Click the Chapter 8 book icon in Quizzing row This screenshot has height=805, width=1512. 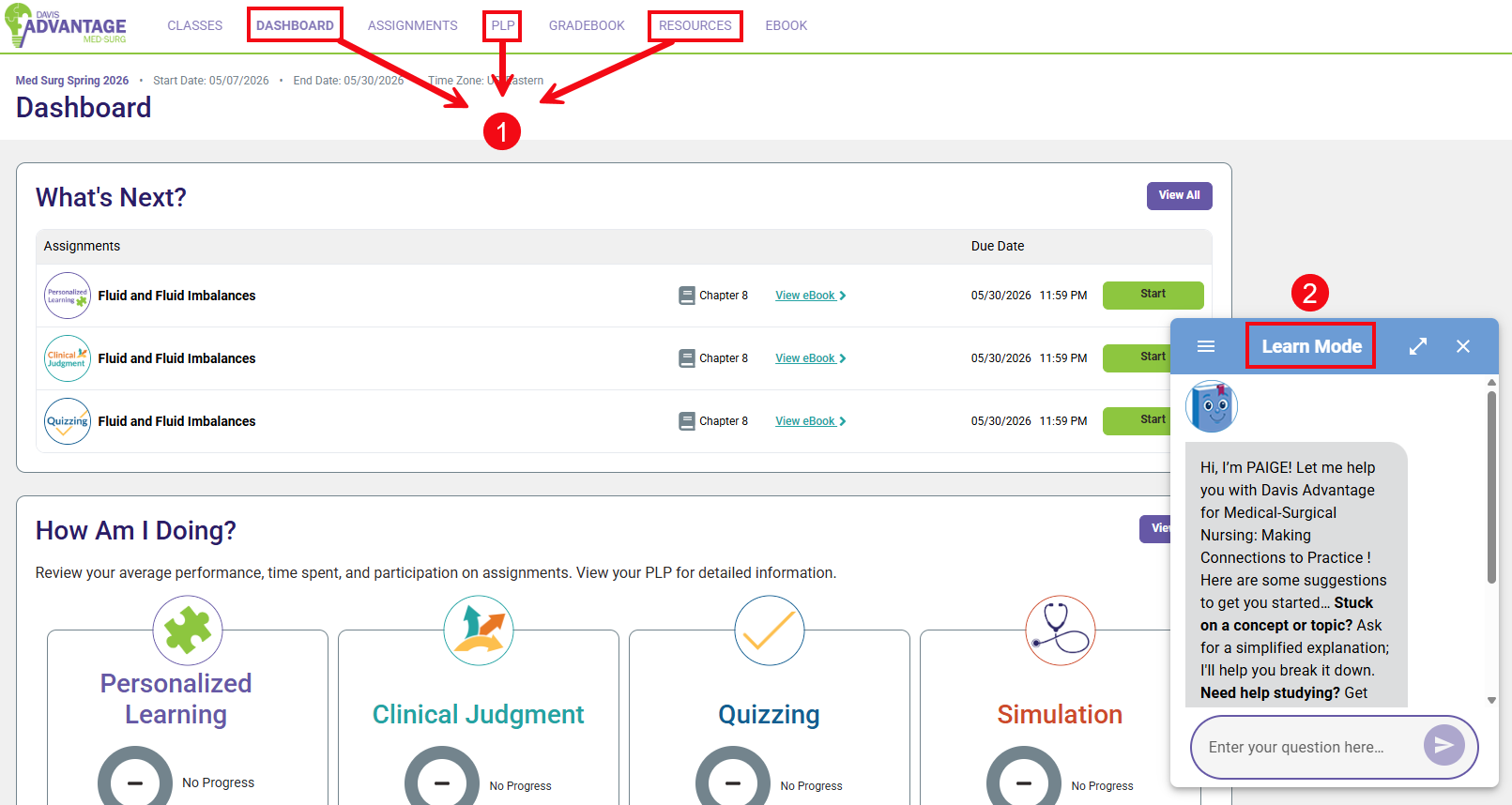tap(687, 421)
